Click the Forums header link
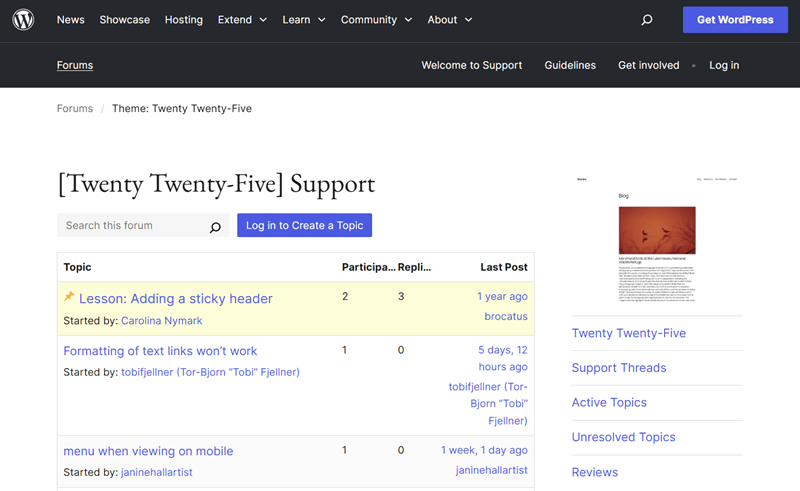Viewport: 800px width, 491px height. (75, 65)
